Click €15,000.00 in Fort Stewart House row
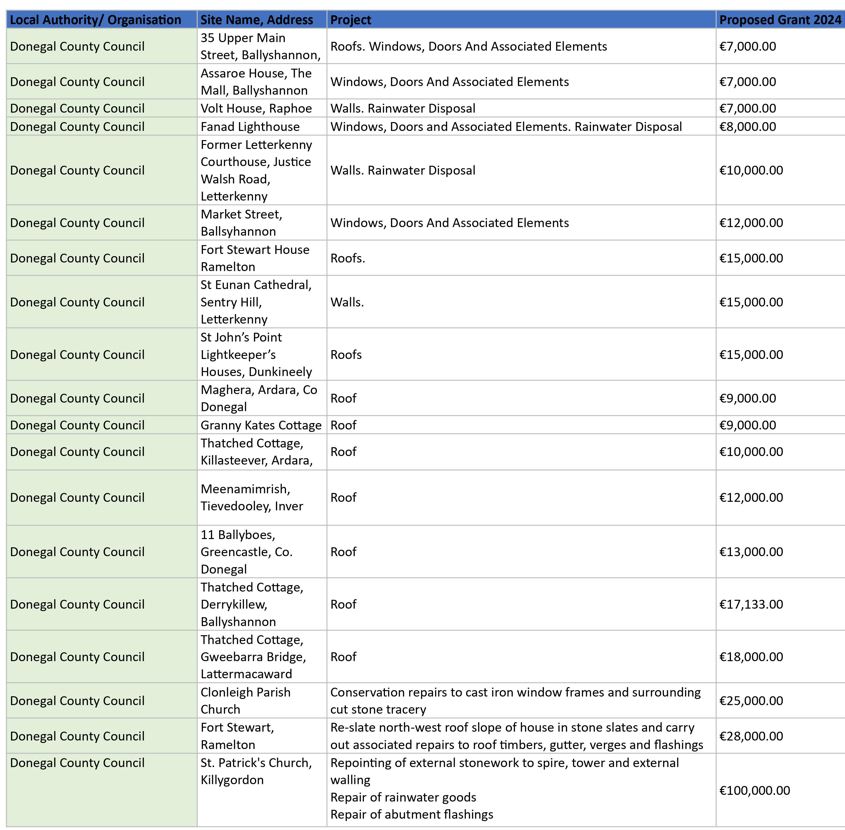The width and height of the screenshot is (845, 830). pos(751,258)
